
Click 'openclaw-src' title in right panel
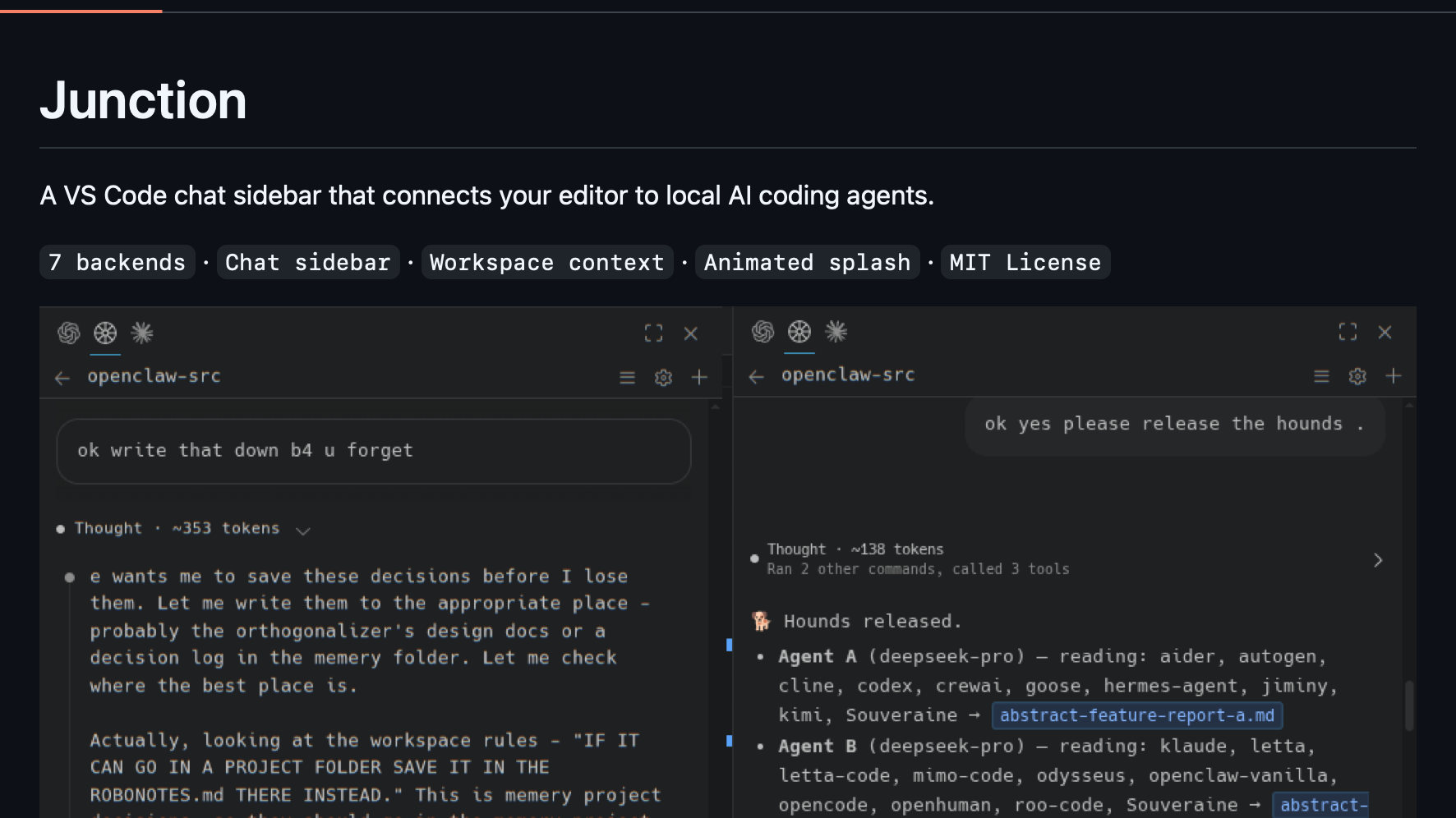pos(848,375)
